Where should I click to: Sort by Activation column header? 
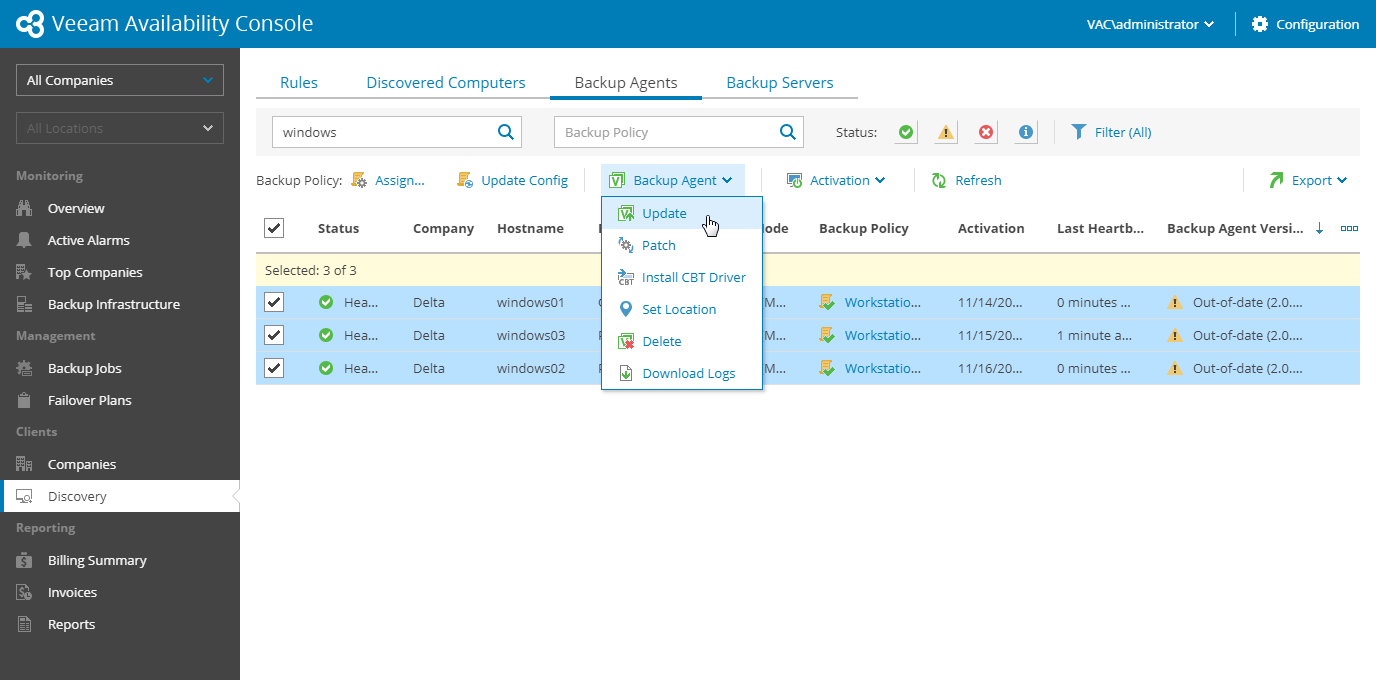click(x=991, y=228)
